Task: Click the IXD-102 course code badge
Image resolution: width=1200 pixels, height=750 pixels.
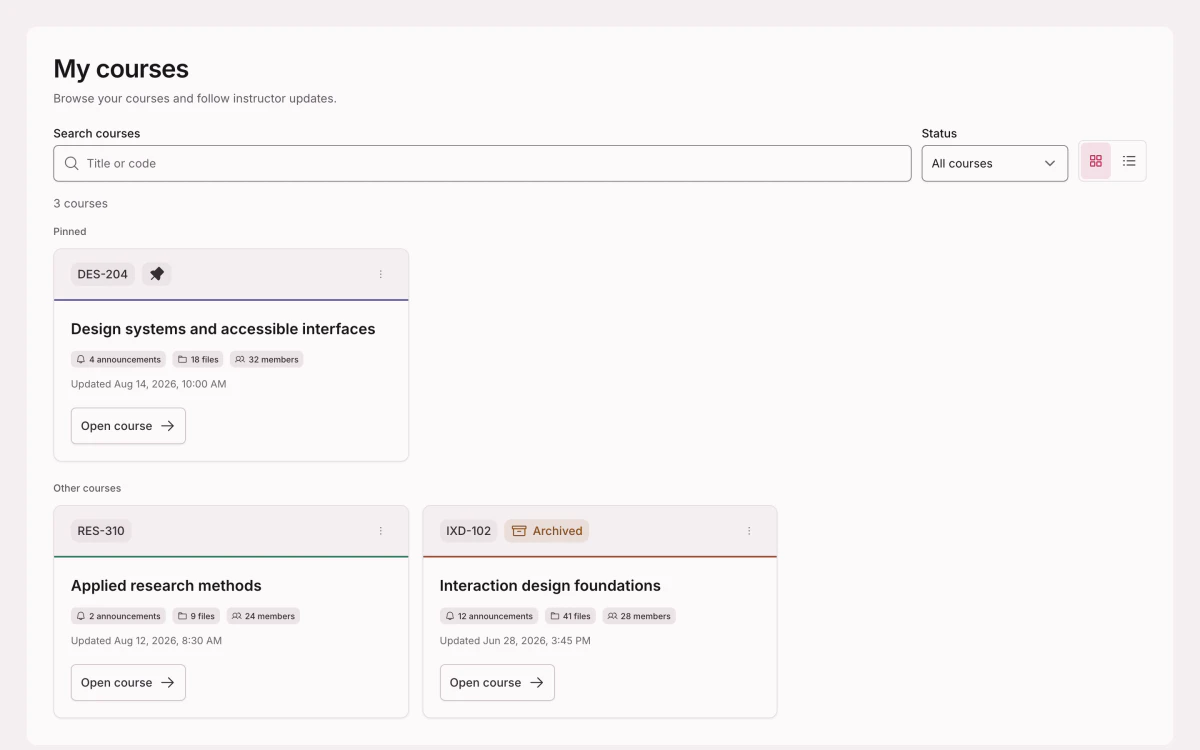Action: click(469, 531)
